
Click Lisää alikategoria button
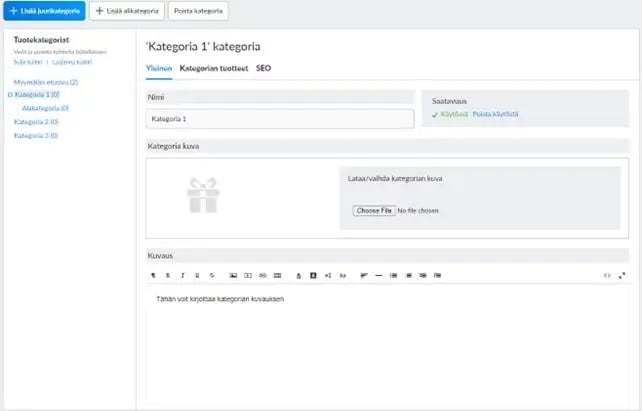tap(127, 11)
